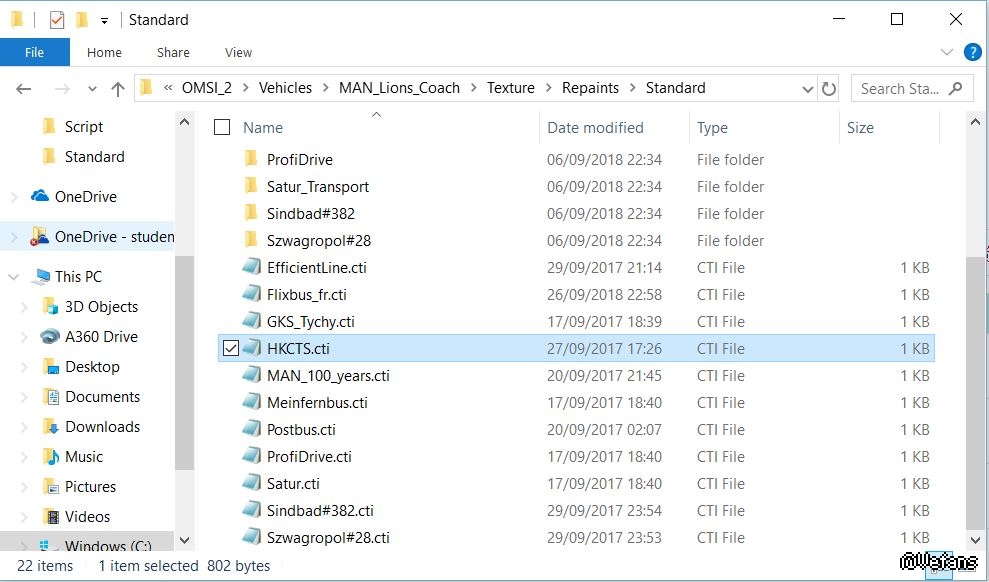Select Pictures in navigation pane
The width and height of the screenshot is (989, 582).
[90, 487]
